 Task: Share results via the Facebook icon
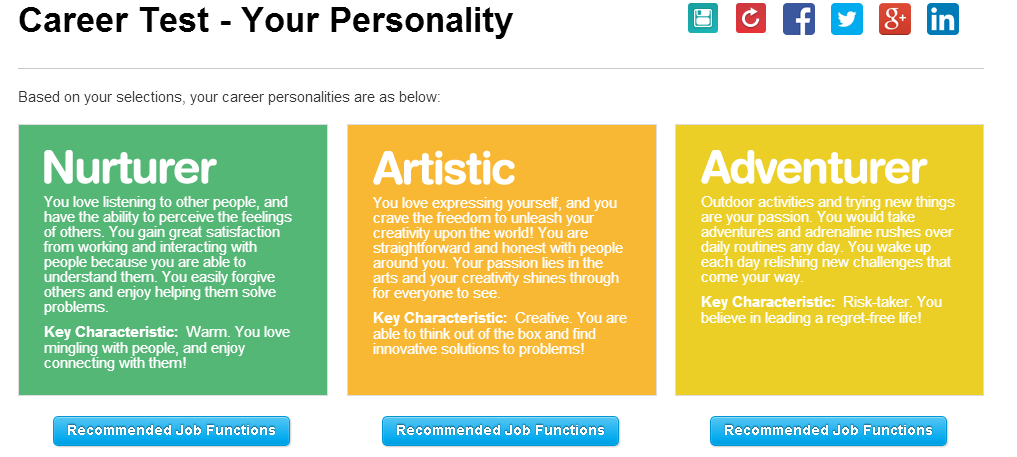pyautogui.click(x=799, y=19)
